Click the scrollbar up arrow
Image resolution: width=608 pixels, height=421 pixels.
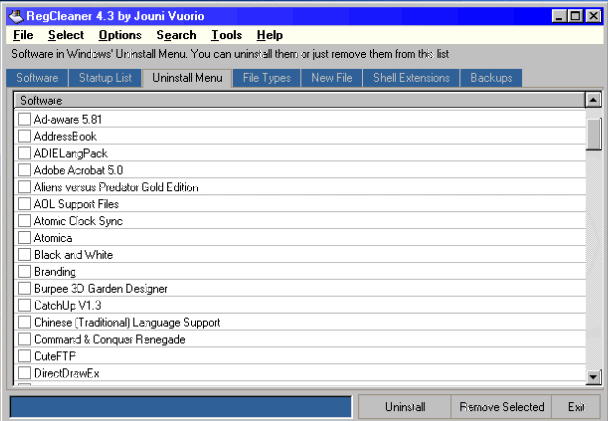593,100
